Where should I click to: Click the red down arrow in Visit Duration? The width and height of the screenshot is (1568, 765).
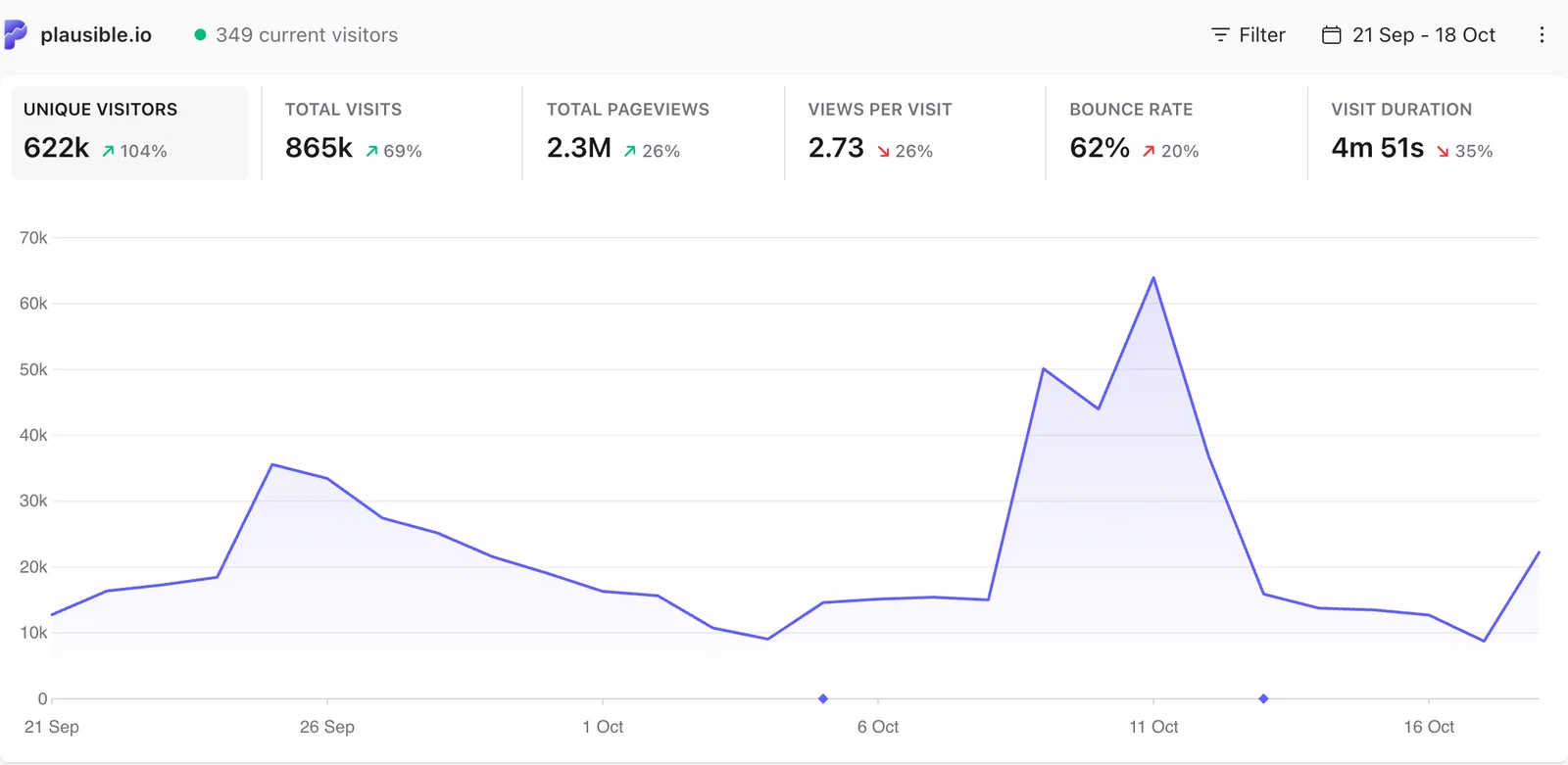[x=1443, y=151]
